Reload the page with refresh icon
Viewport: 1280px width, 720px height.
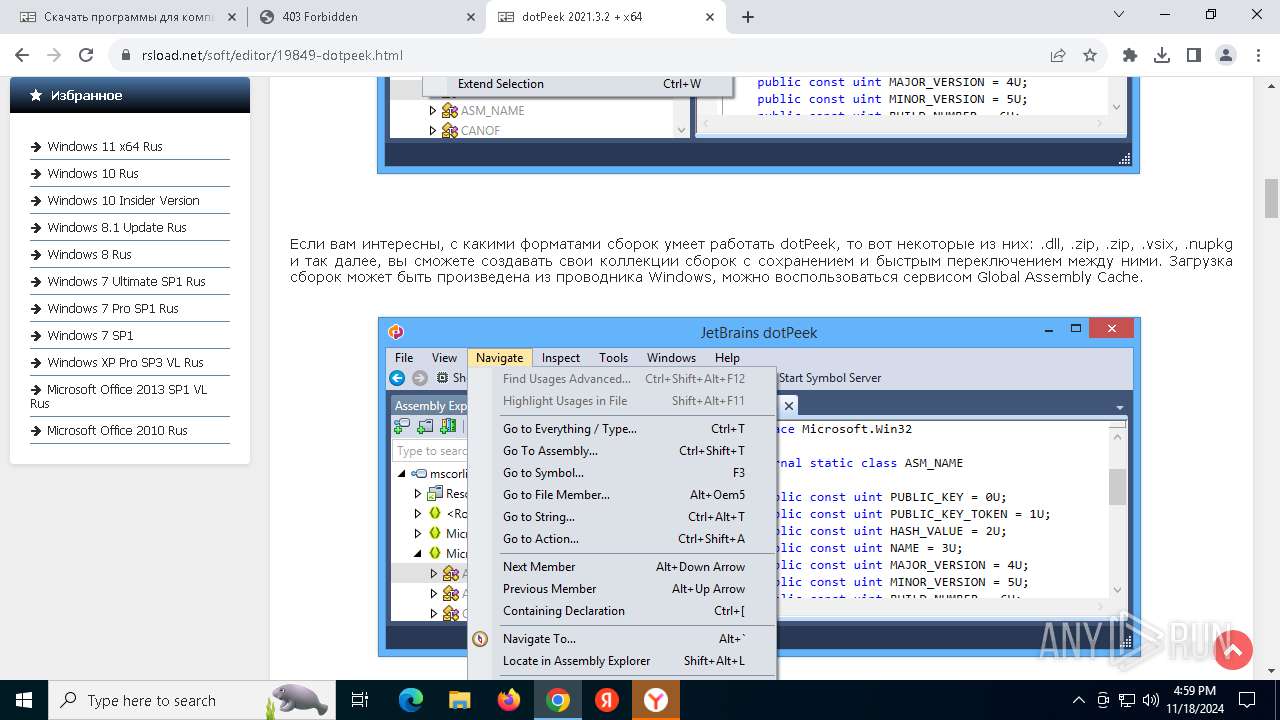[x=86, y=55]
